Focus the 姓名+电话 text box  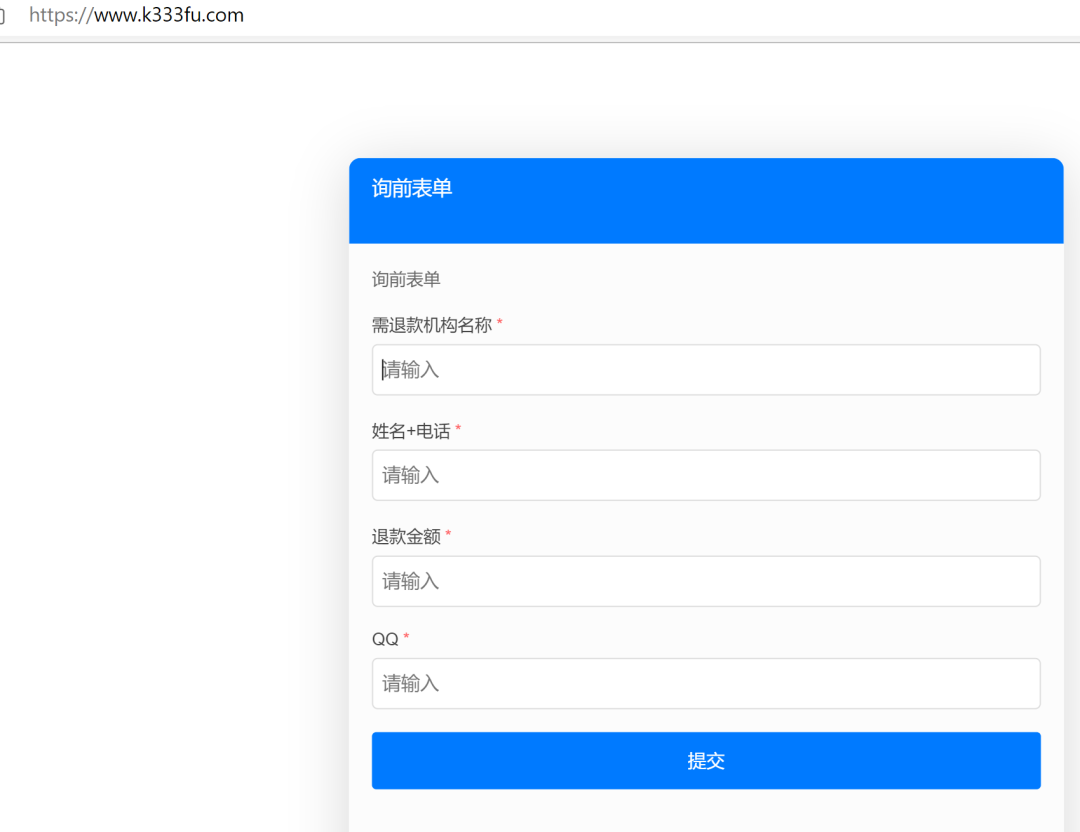coord(705,475)
